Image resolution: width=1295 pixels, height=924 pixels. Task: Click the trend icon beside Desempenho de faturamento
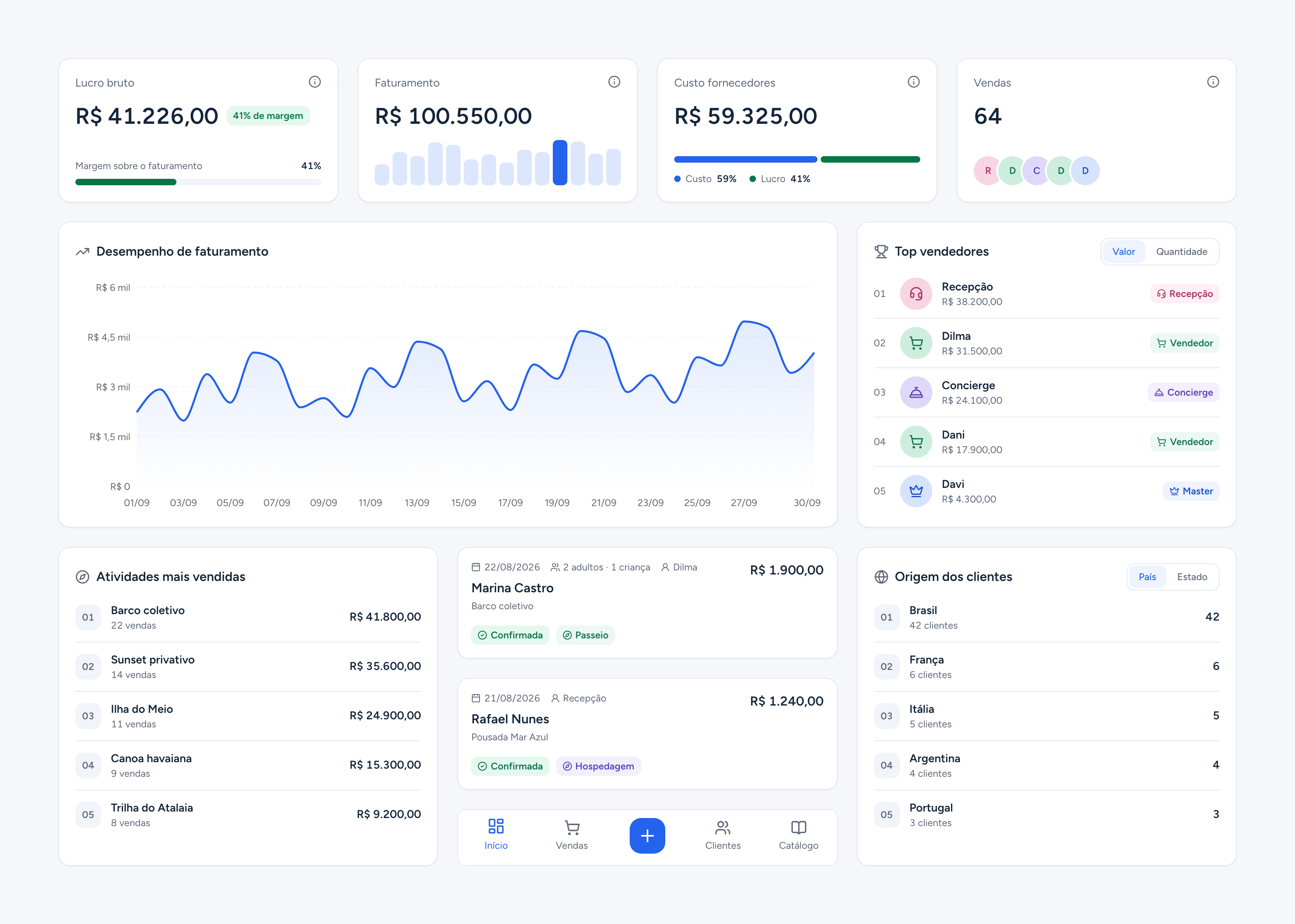(x=83, y=252)
